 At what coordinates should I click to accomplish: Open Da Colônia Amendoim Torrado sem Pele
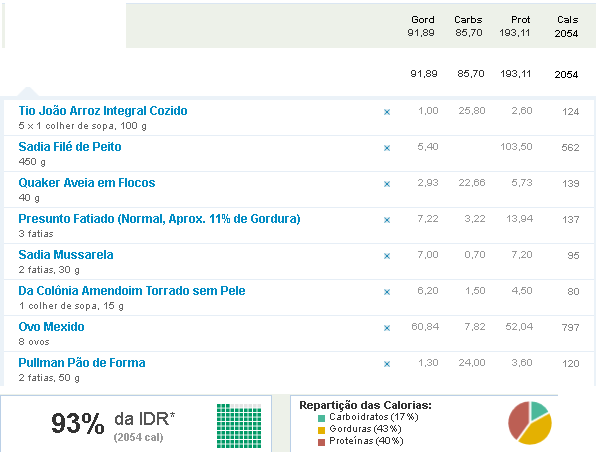tap(132, 291)
